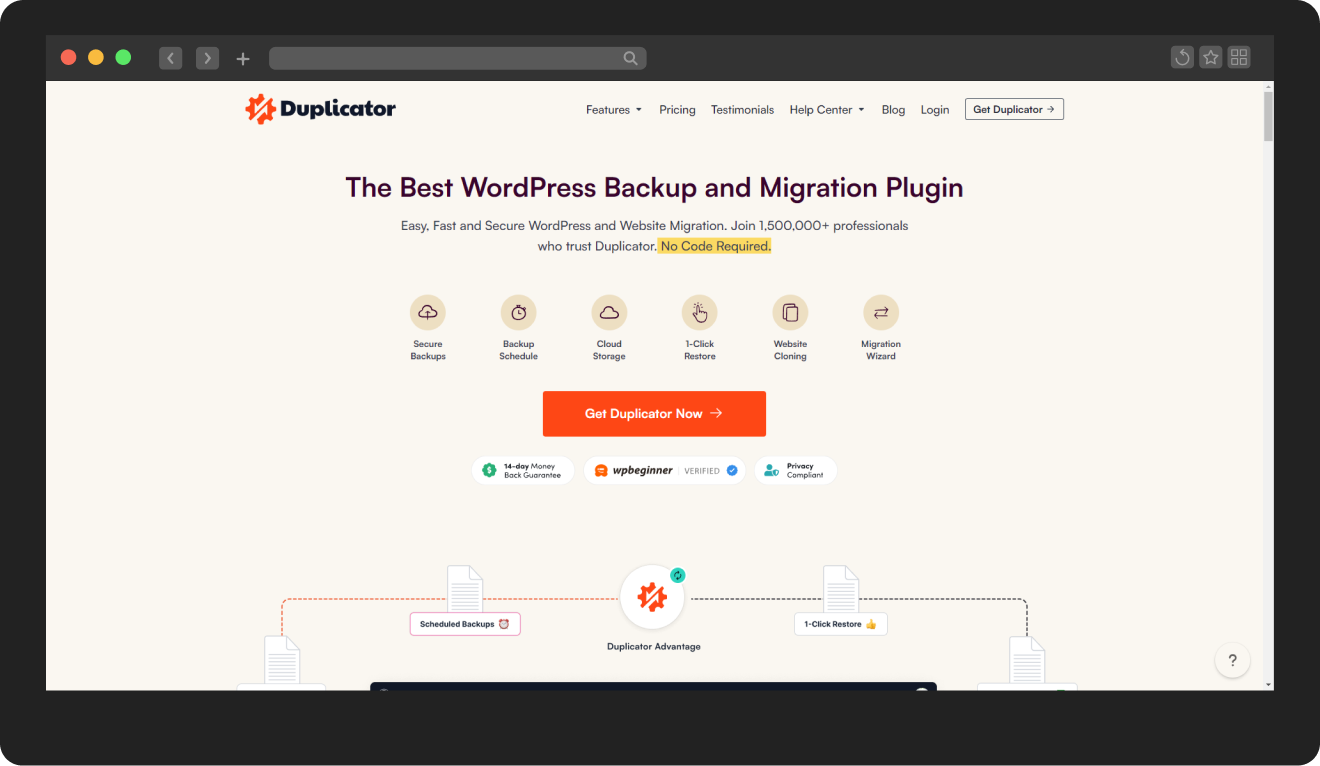Viewport: 1320px width, 766px height.
Task: Navigate to the Blog section
Action: 893,109
